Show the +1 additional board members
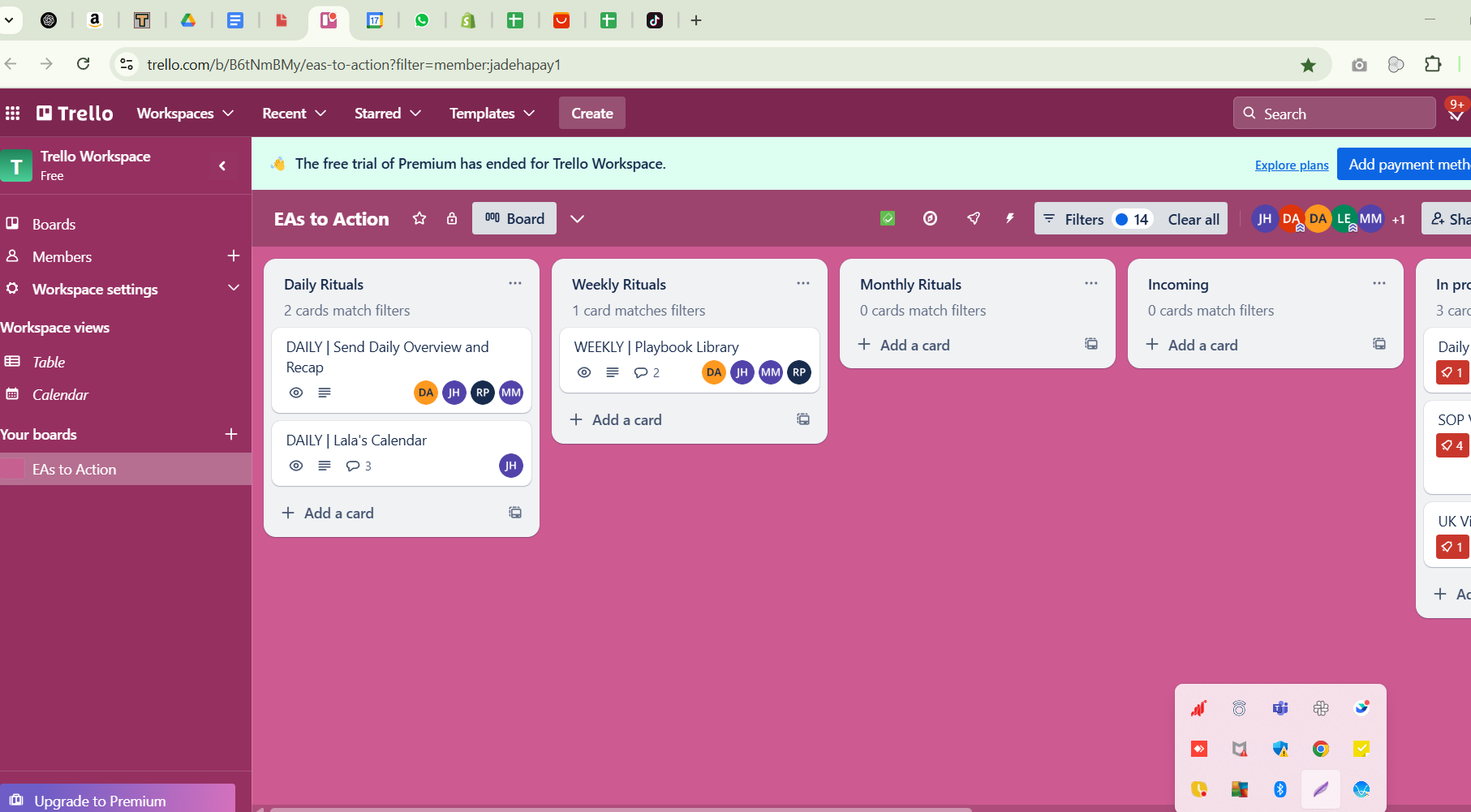 click(x=1399, y=219)
